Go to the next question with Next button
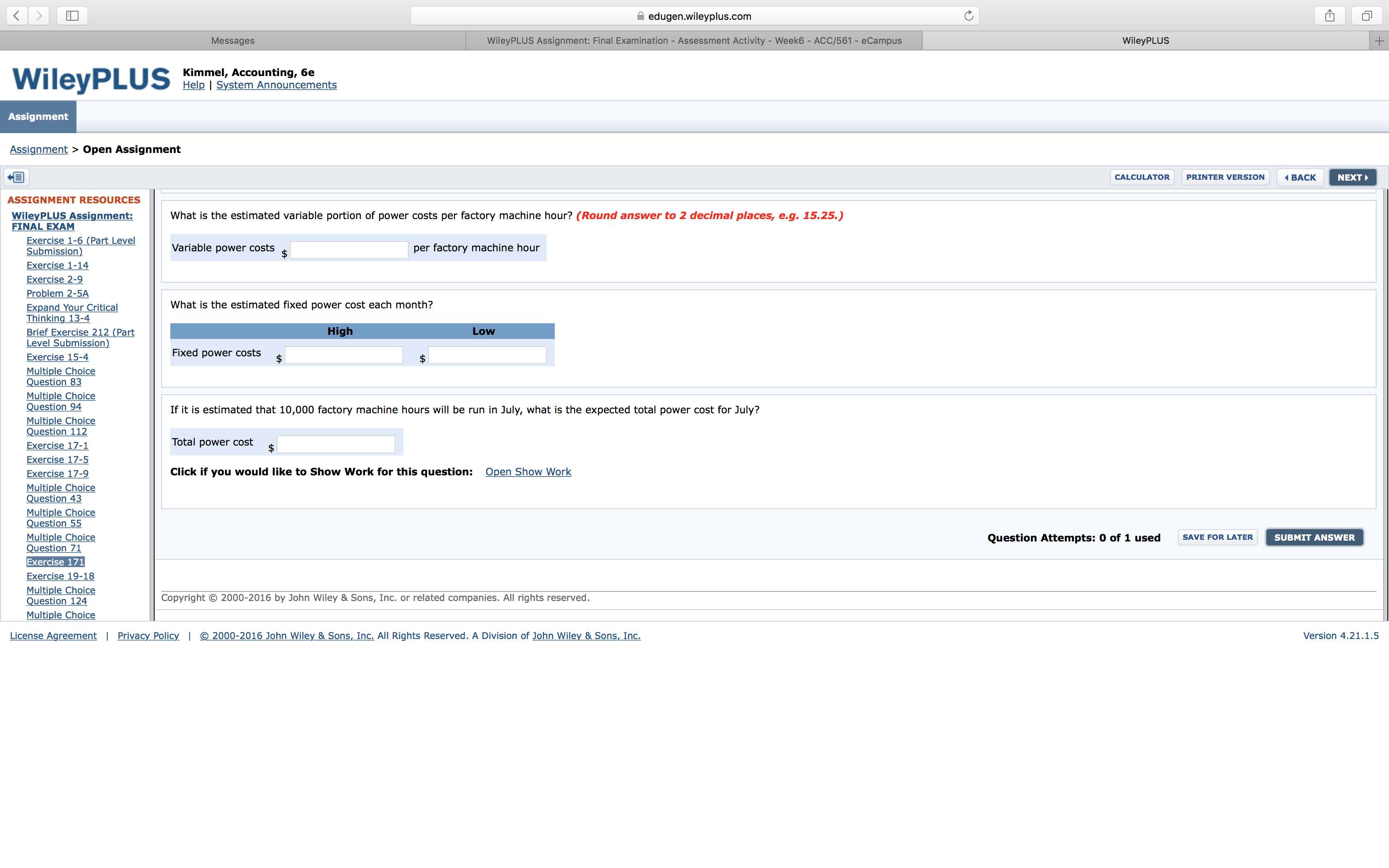 pos(1352,177)
